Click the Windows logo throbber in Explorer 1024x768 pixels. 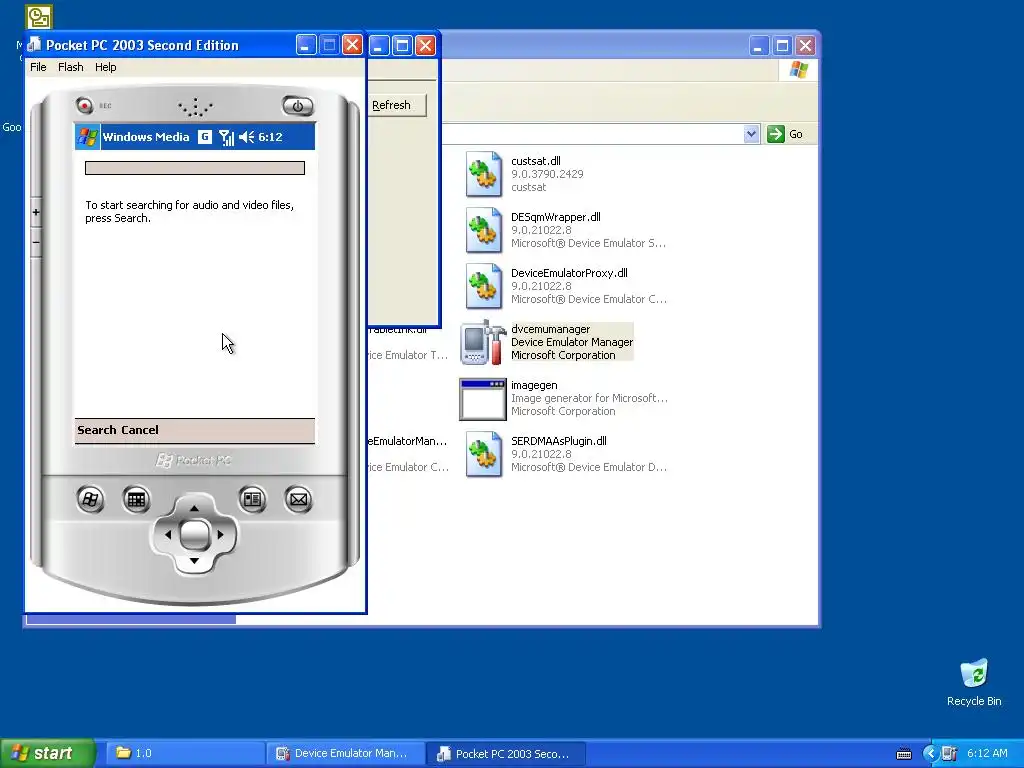[798, 69]
